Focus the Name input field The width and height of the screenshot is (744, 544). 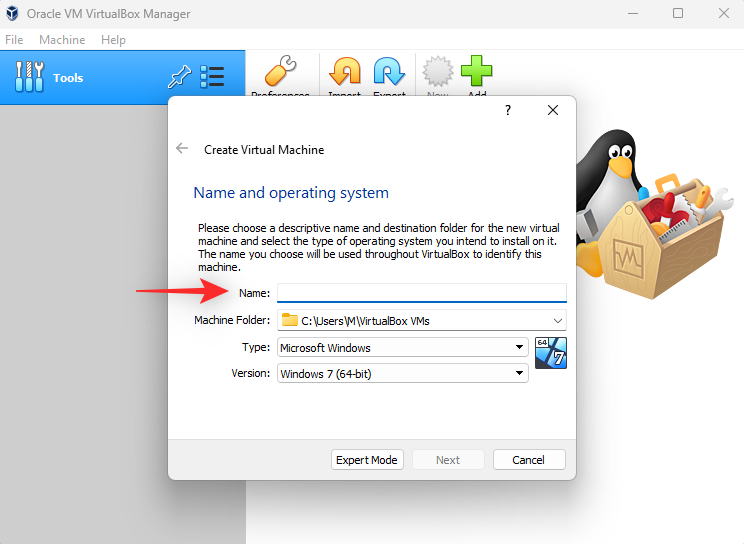(x=422, y=293)
